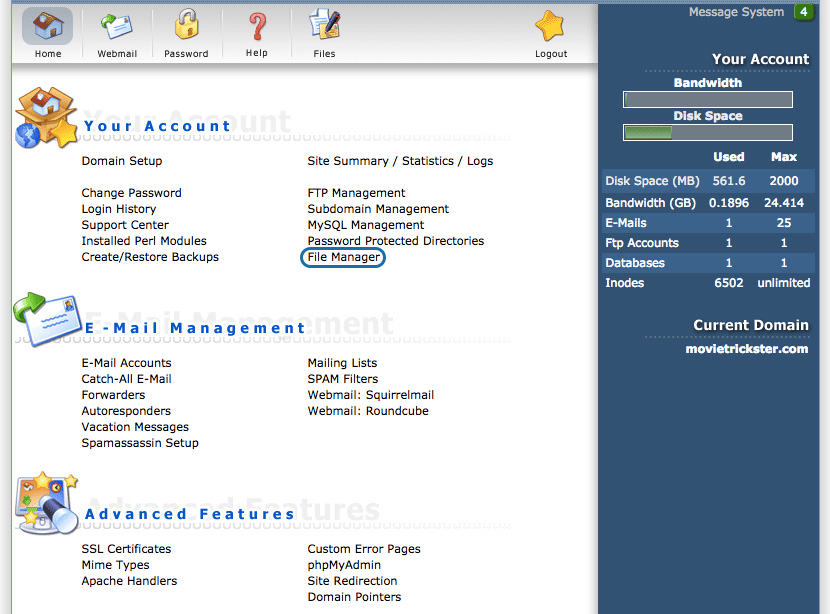Click the Advanced Features section heading

click(x=190, y=514)
